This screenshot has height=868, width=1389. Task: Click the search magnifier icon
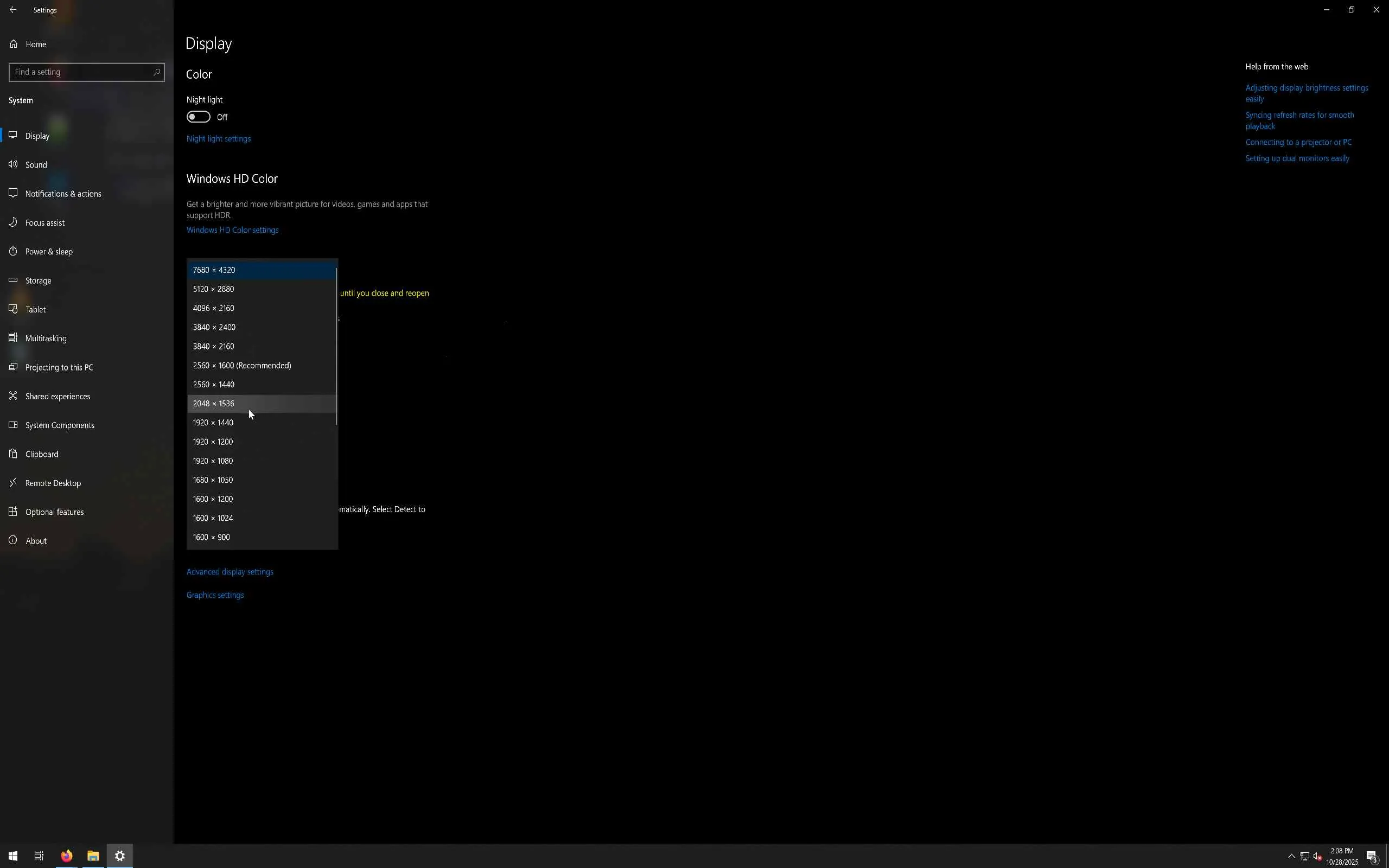[156, 72]
